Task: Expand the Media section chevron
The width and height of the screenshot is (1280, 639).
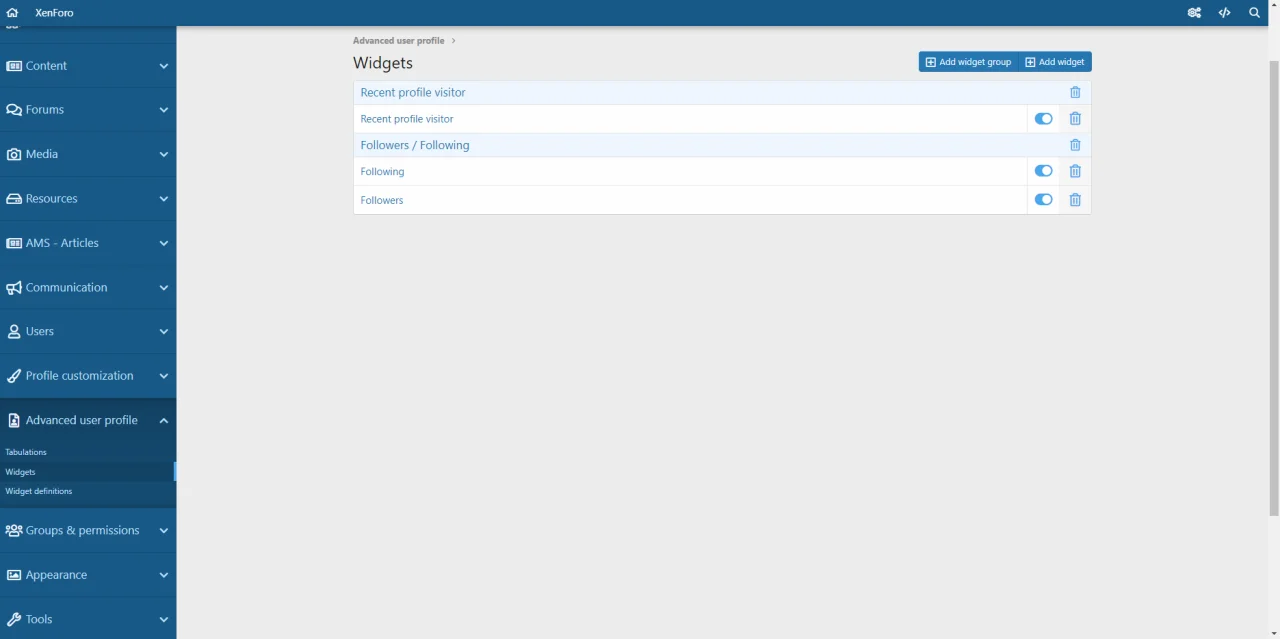Action: [164, 154]
